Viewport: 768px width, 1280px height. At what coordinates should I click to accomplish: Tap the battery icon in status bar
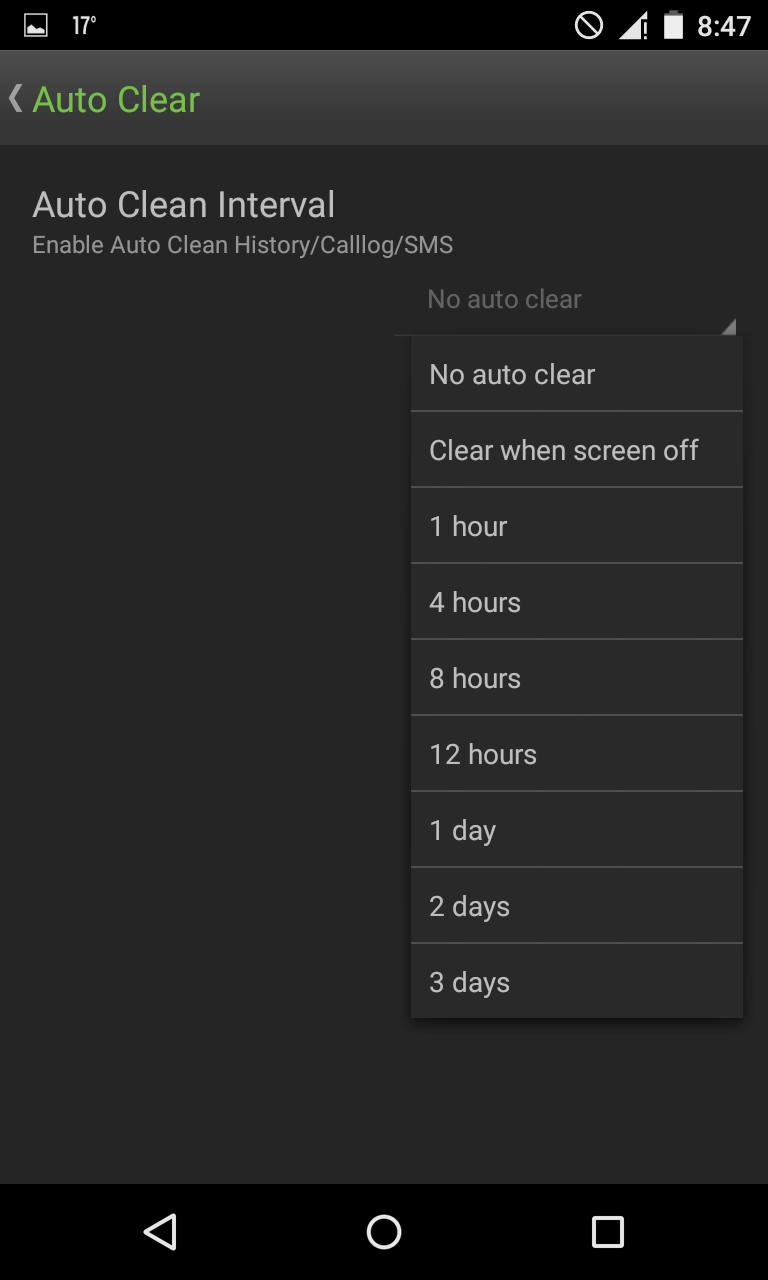click(674, 26)
